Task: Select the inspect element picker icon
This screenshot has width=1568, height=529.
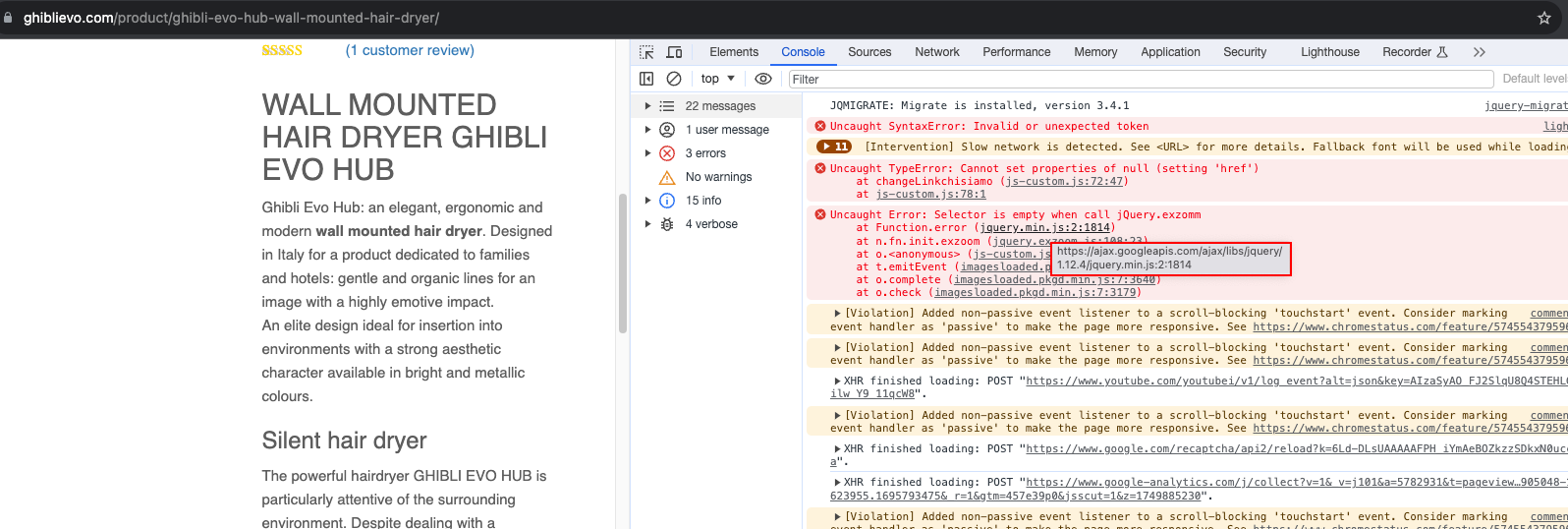Action: (646, 52)
